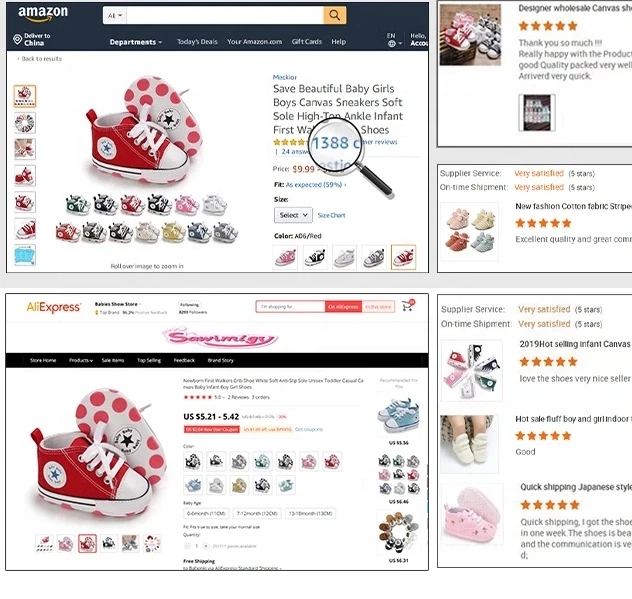This screenshot has width=632, height=599.
Task: Go Back to results
Action: click(x=40, y=58)
